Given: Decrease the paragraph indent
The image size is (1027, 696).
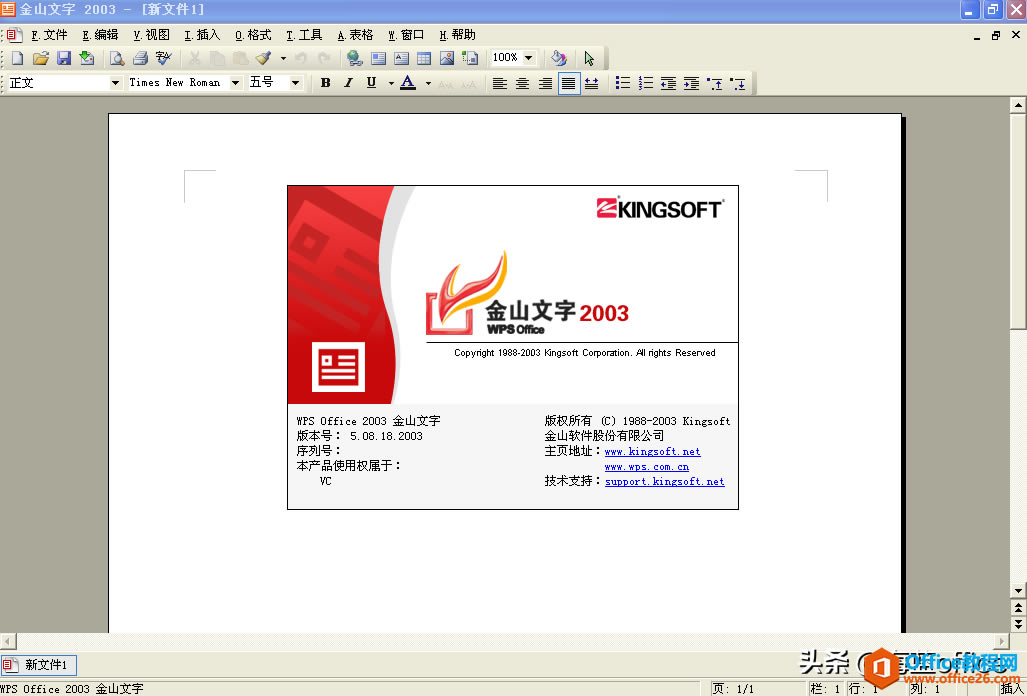Looking at the screenshot, I should [x=668, y=83].
